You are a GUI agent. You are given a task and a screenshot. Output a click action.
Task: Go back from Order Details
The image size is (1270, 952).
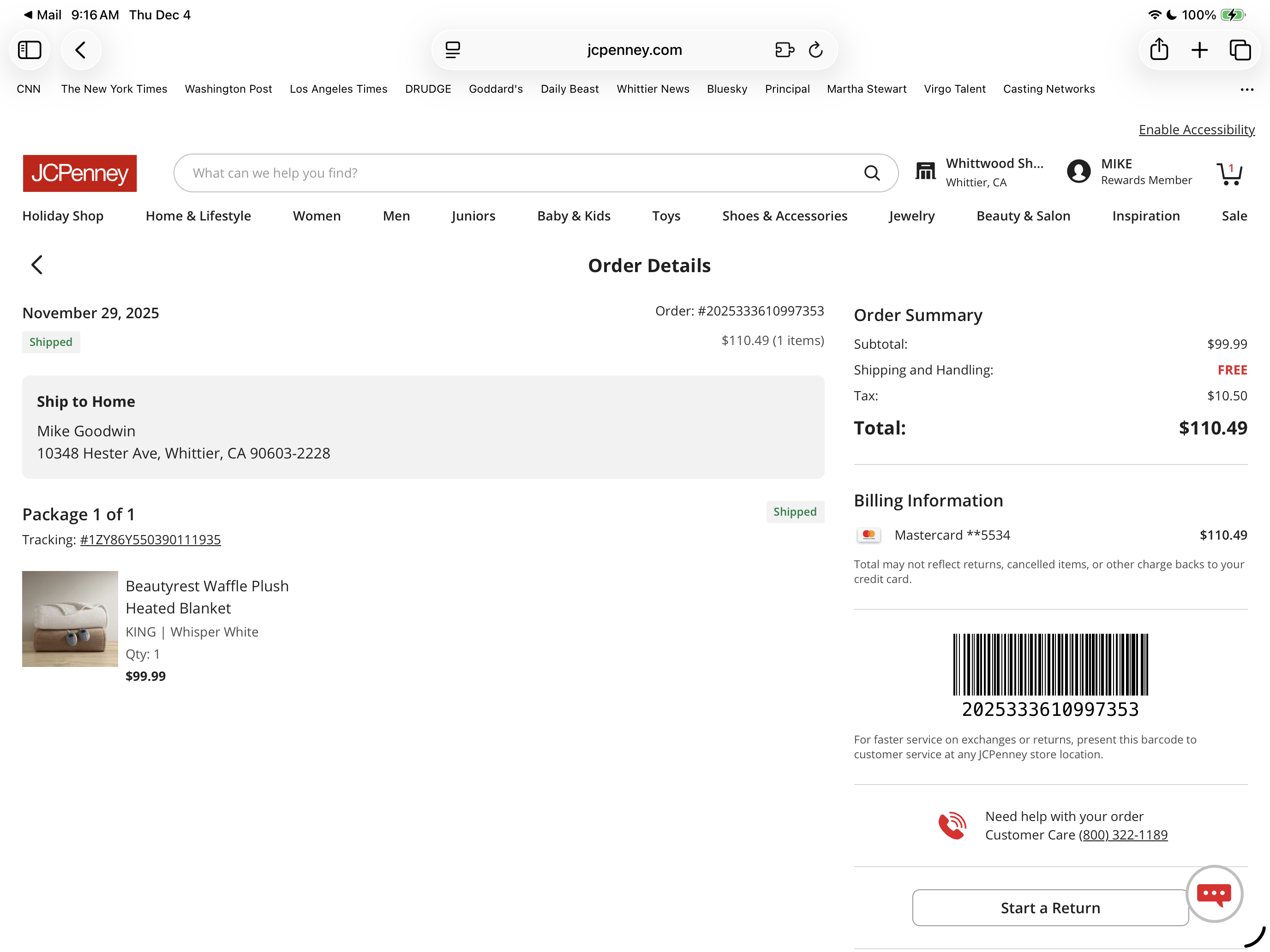[x=37, y=265]
